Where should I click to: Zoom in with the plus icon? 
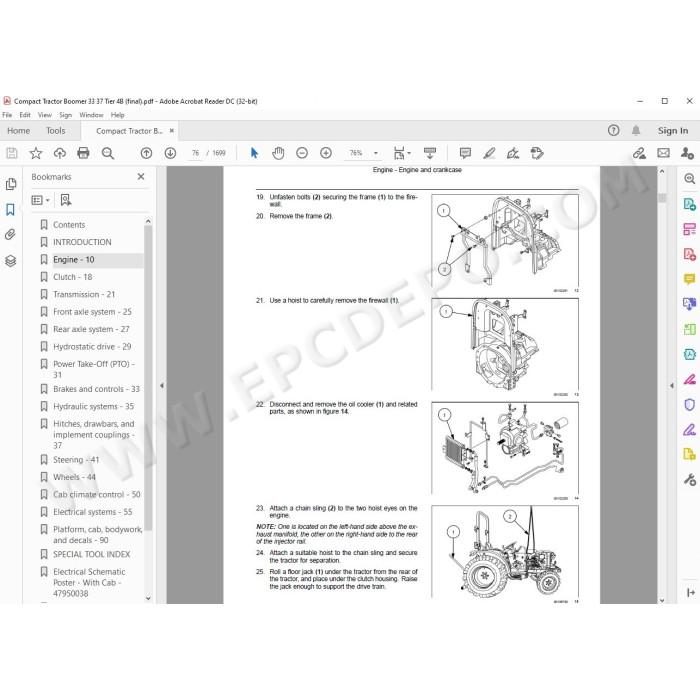point(326,153)
